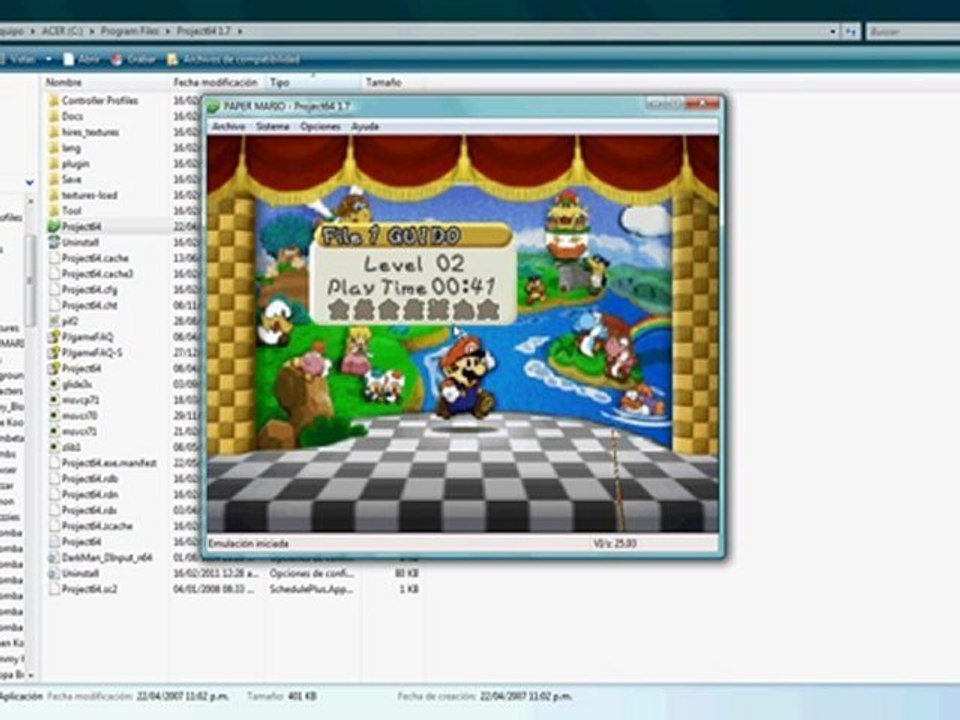960x720 pixels.
Task: Click the green Project64 application icon
Action: (x=54, y=227)
